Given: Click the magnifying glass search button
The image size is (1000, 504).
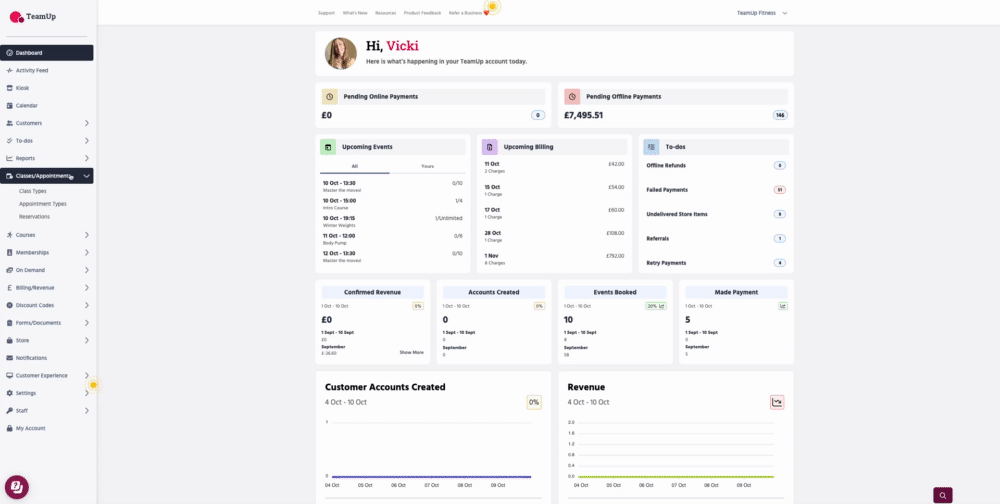Looking at the screenshot, I should click(942, 495).
